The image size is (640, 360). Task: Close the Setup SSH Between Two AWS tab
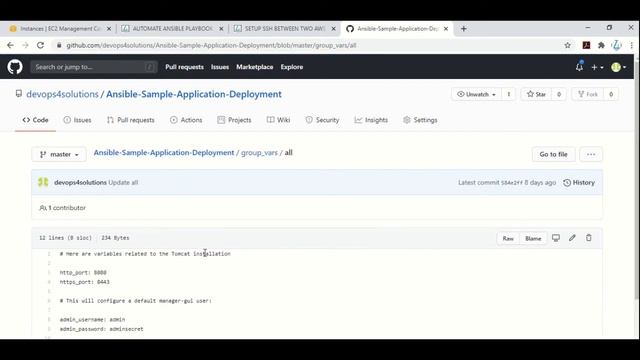pyautogui.click(x=333, y=29)
